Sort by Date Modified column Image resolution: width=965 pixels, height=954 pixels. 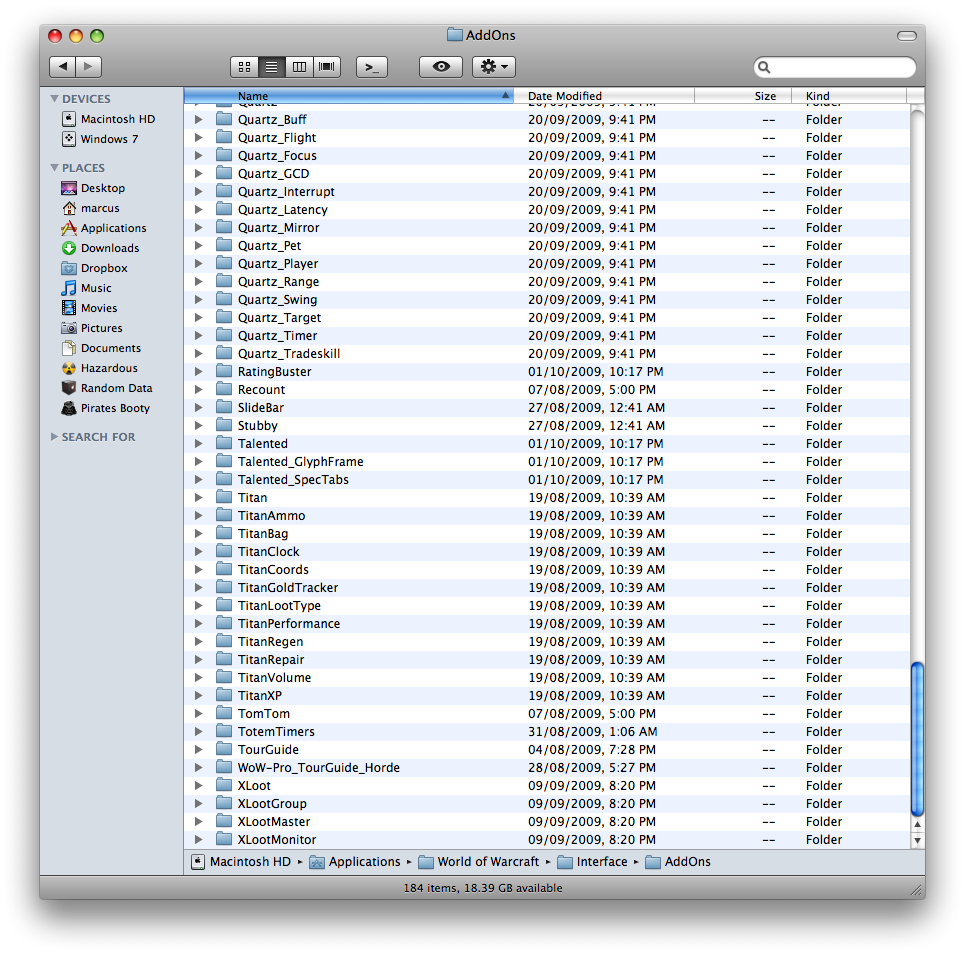604,95
